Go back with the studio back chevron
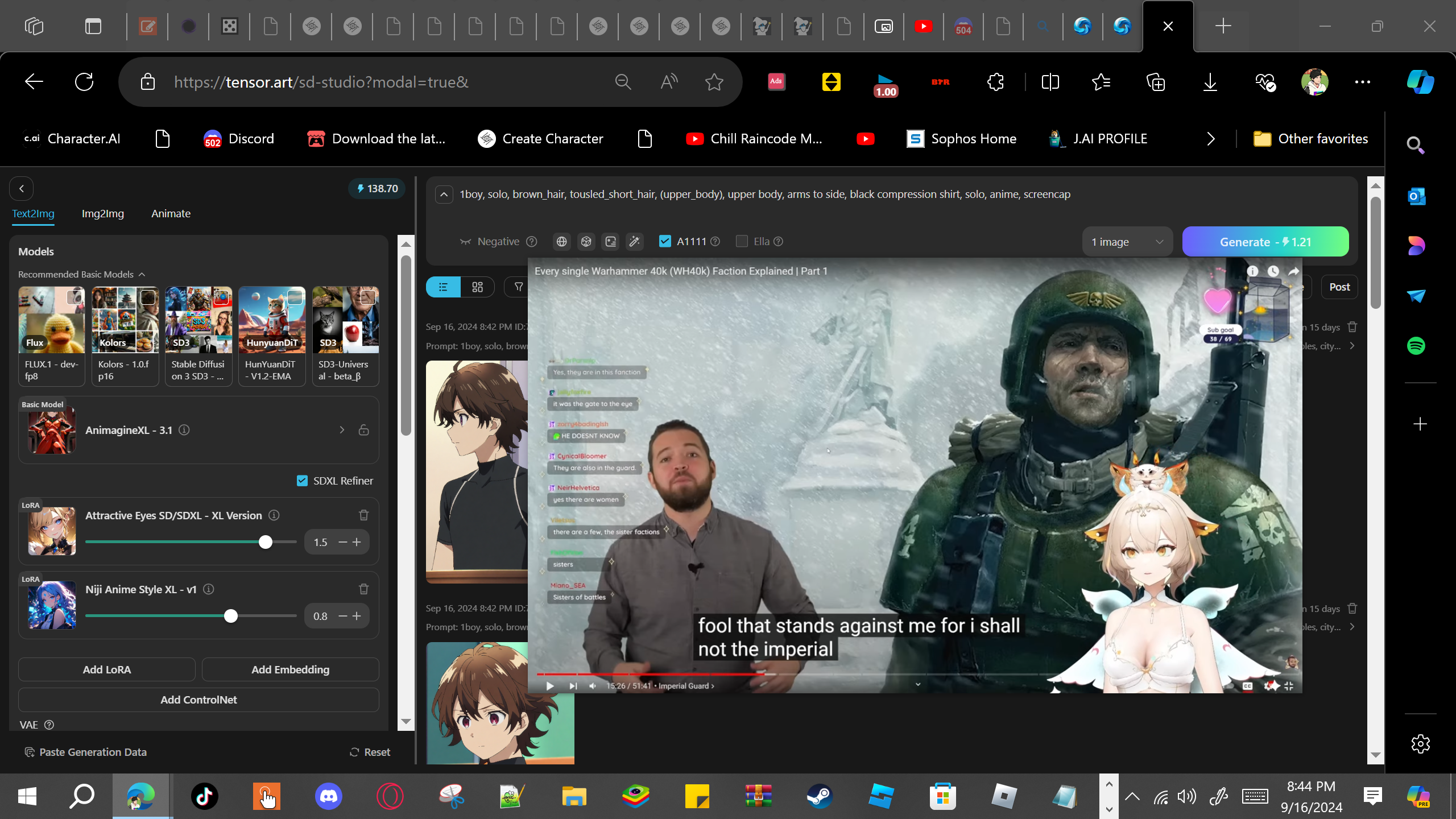 [22, 189]
